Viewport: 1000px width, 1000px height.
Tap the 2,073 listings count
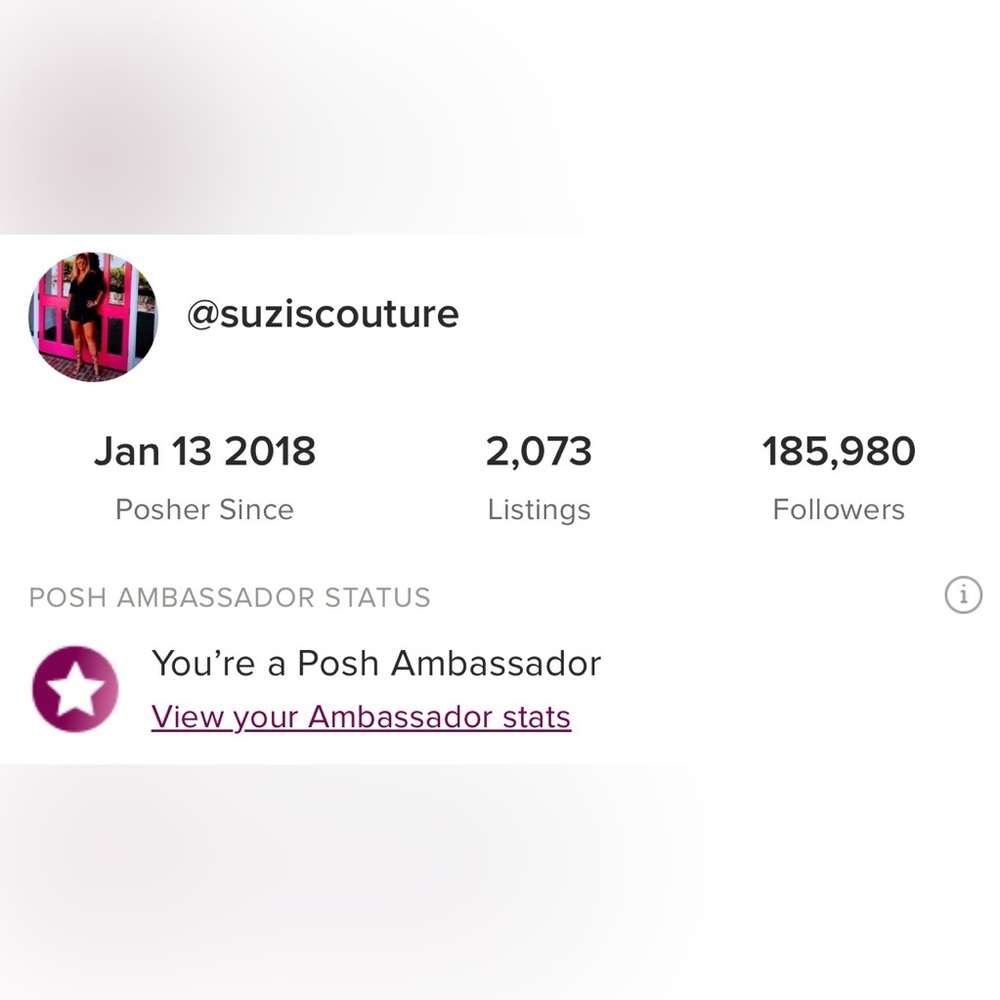click(x=539, y=452)
